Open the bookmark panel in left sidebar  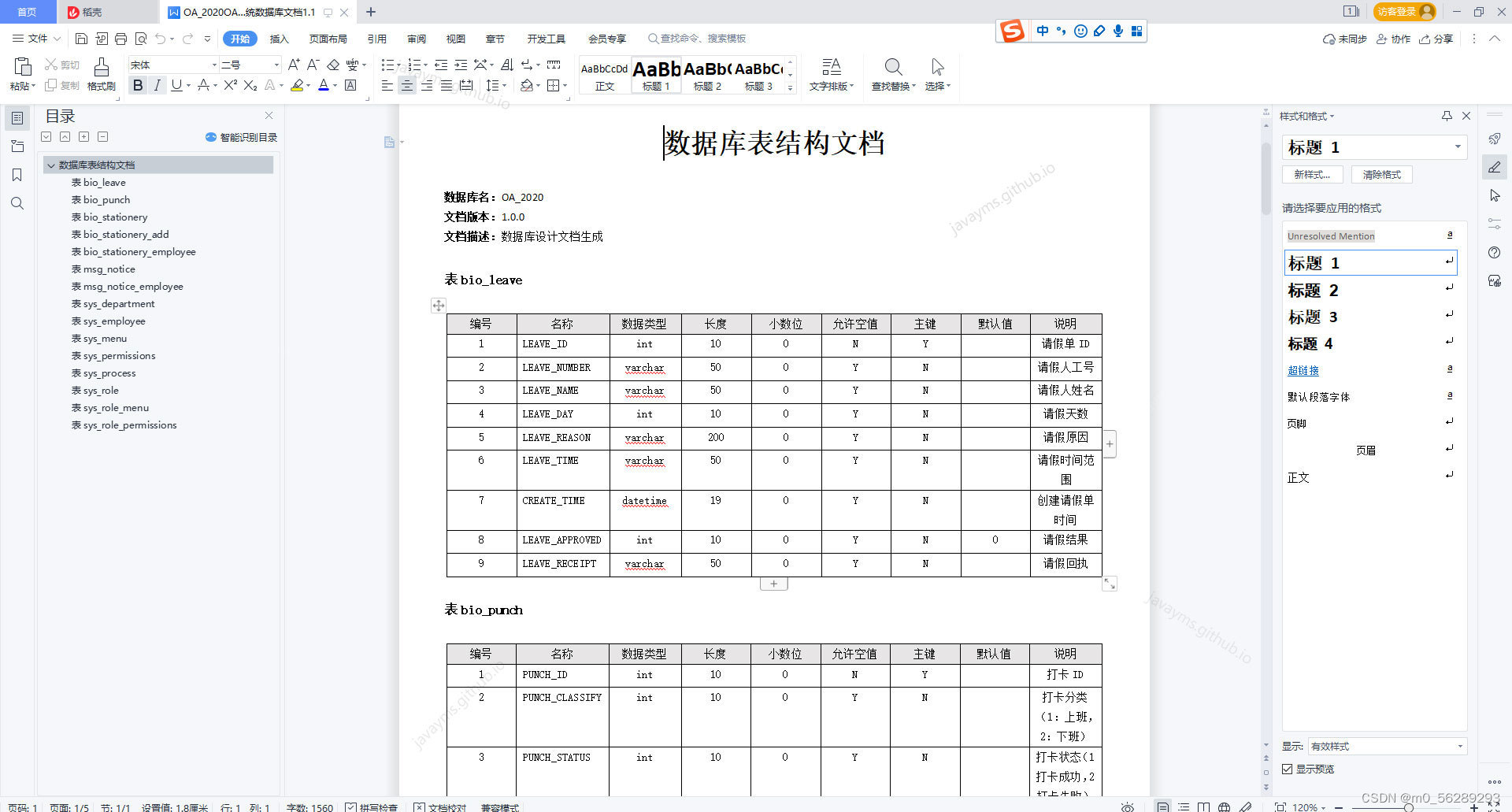17,175
